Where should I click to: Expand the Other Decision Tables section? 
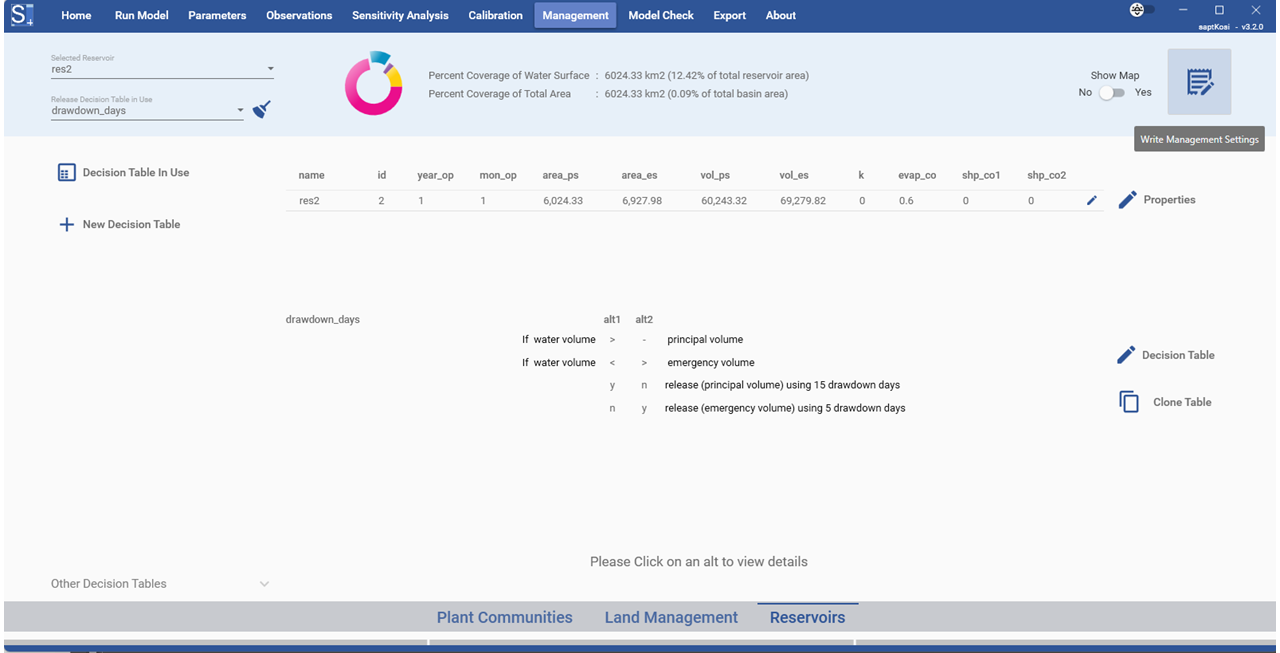tap(264, 584)
